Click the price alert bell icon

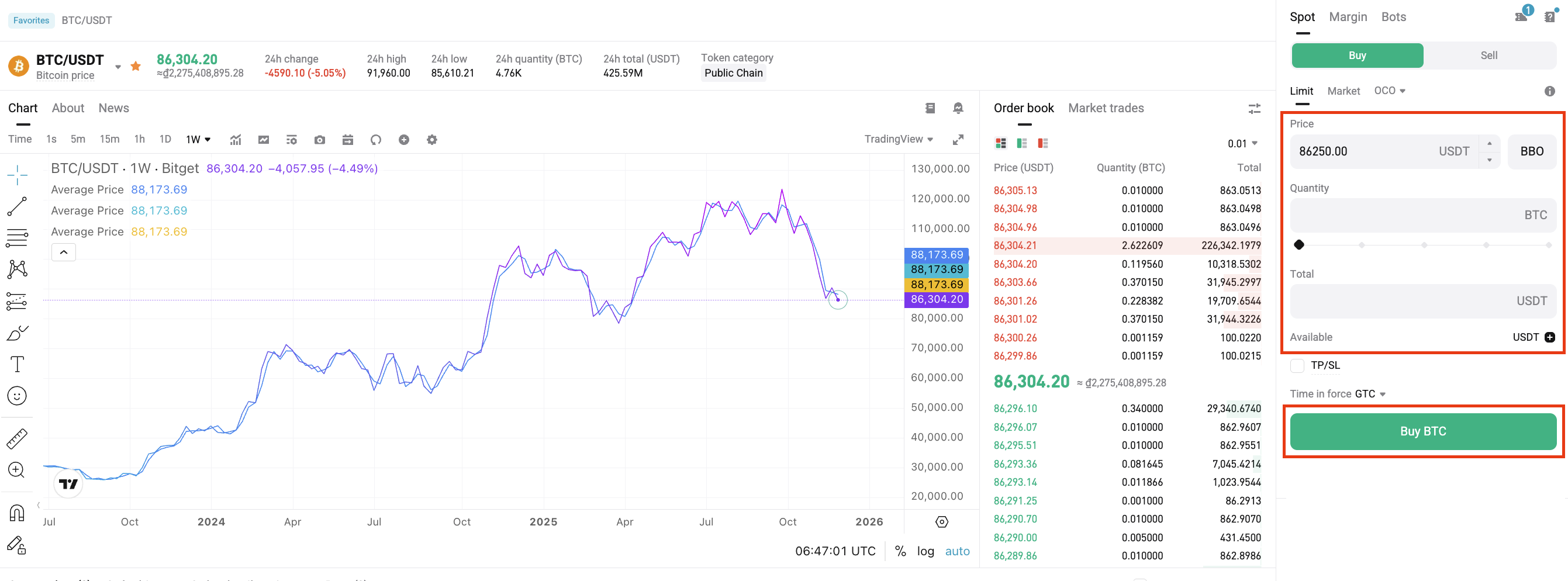click(x=958, y=108)
